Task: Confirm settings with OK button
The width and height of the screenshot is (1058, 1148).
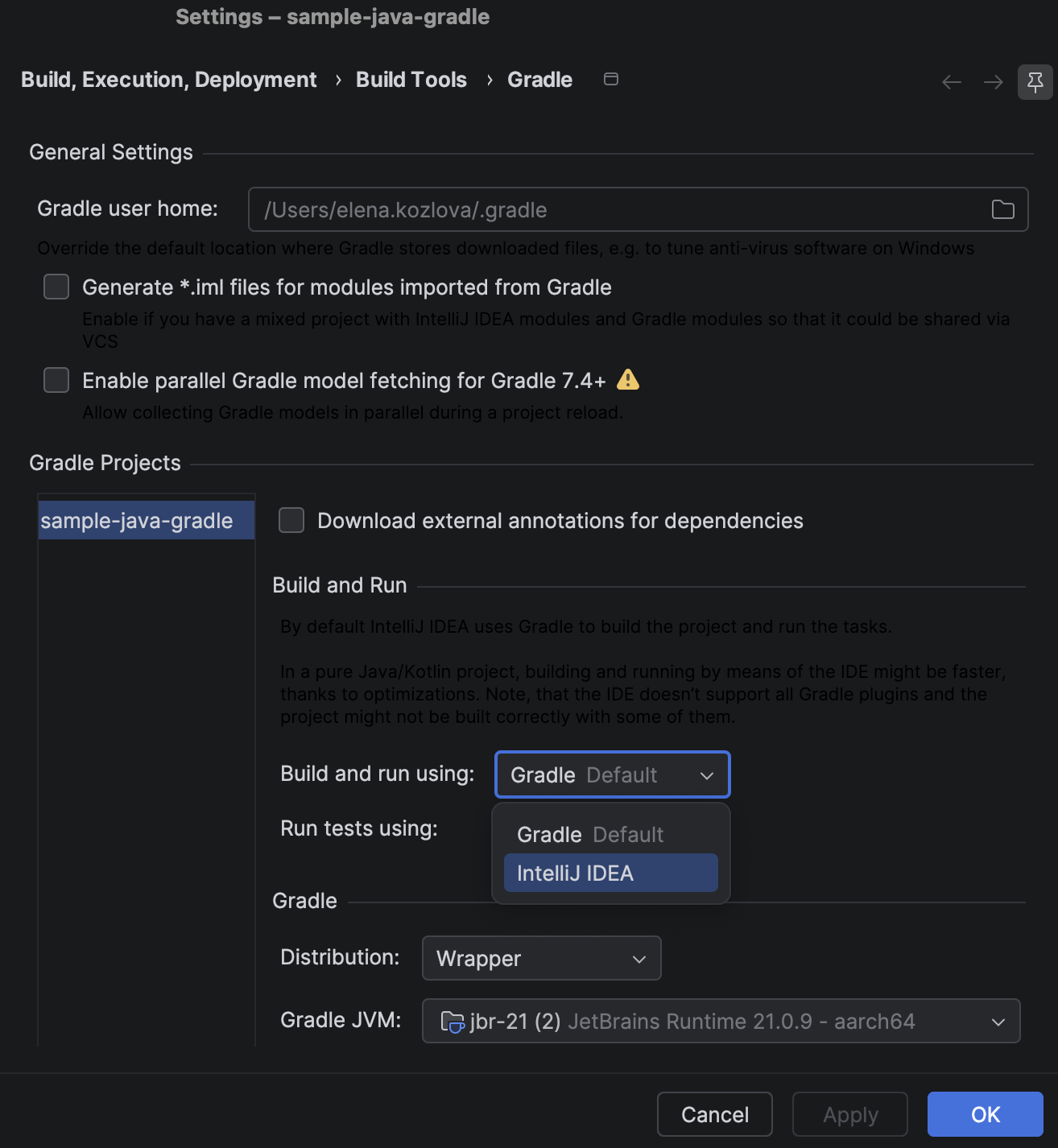Action: coord(986,1114)
